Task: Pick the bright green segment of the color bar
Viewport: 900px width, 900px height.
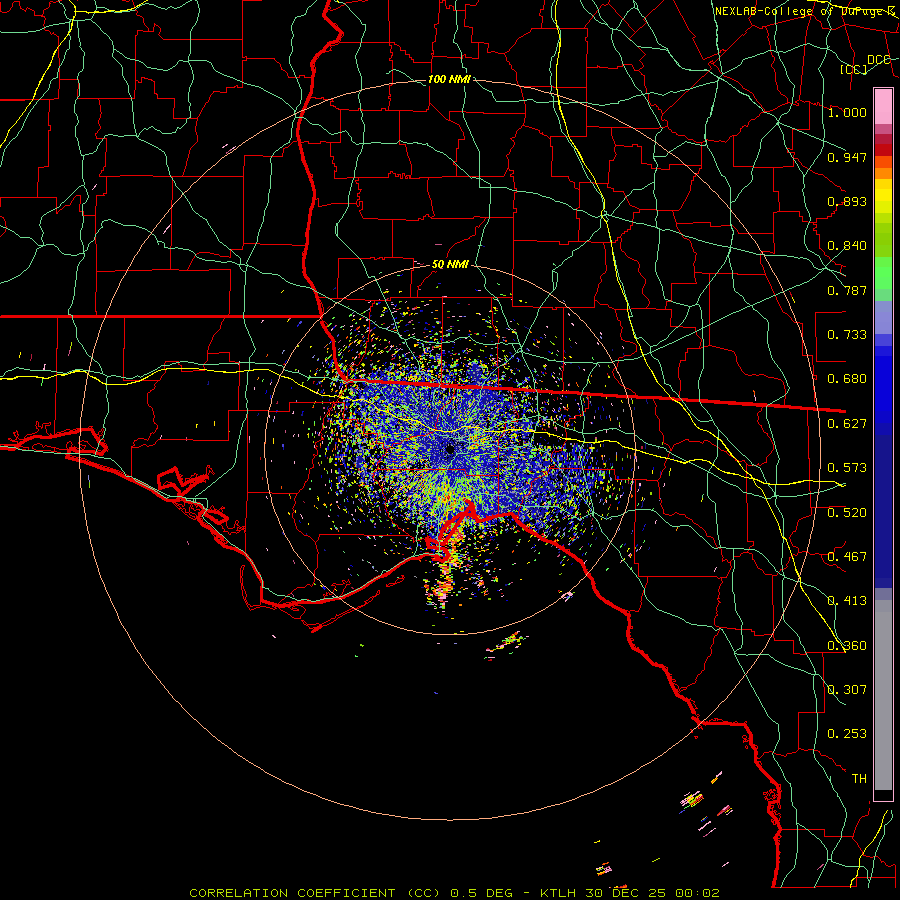Action: 883,273
